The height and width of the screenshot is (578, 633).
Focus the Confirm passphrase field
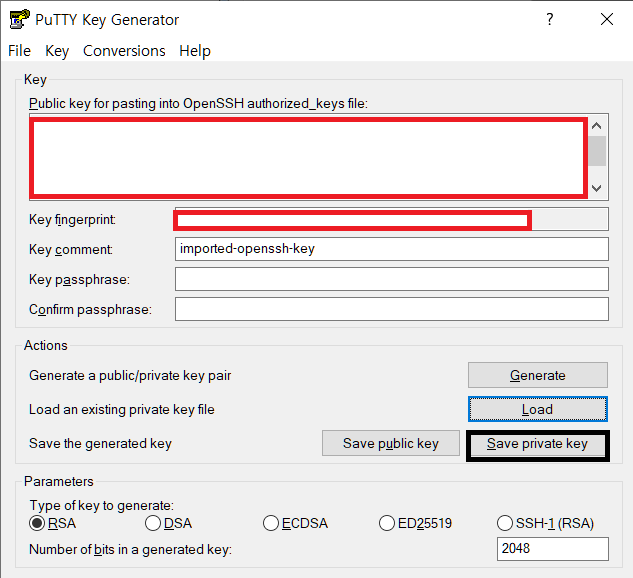[392, 309]
